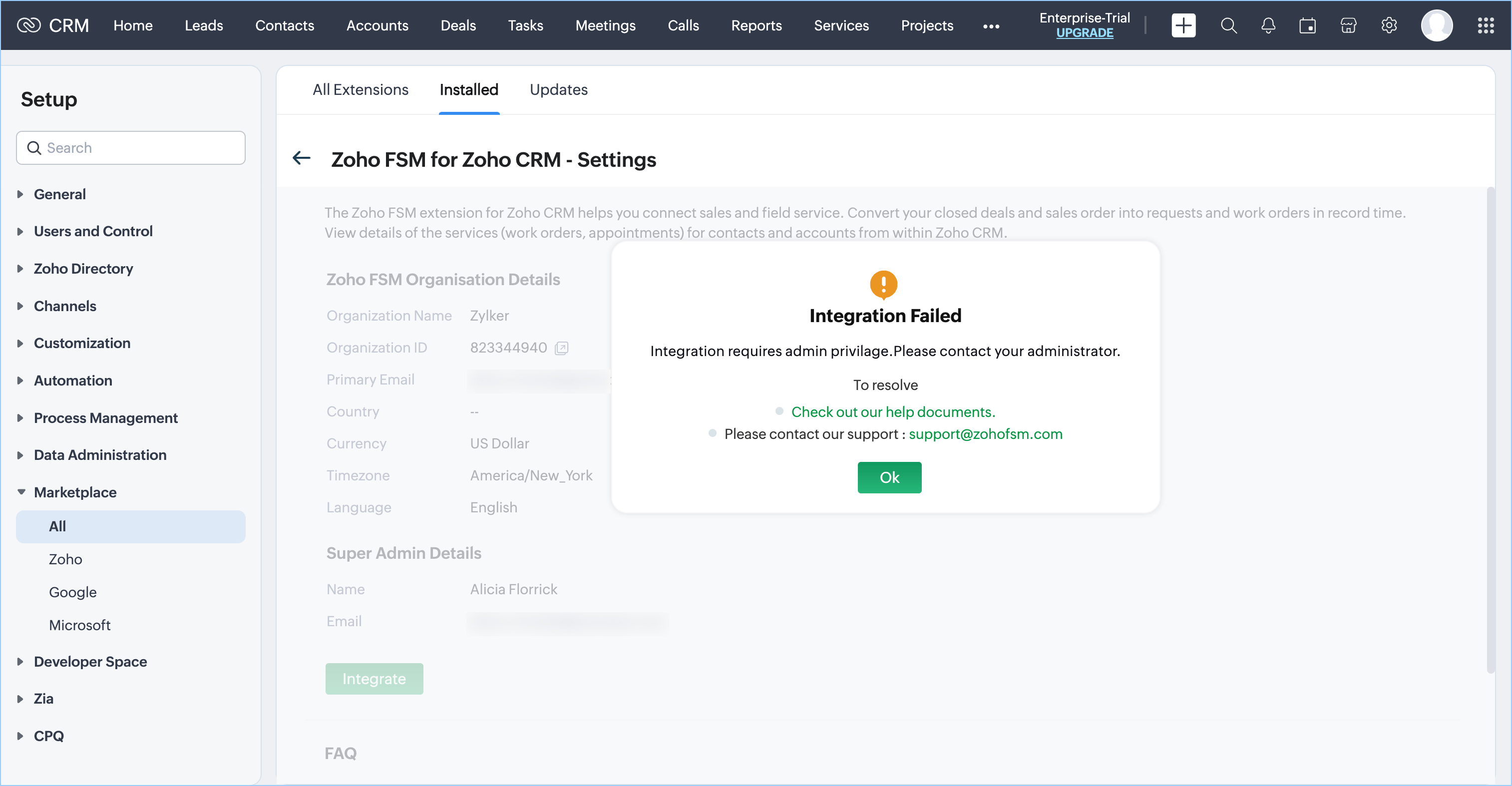Click the back arrow beside the Settings title
1512x786 pixels.
[x=301, y=158]
